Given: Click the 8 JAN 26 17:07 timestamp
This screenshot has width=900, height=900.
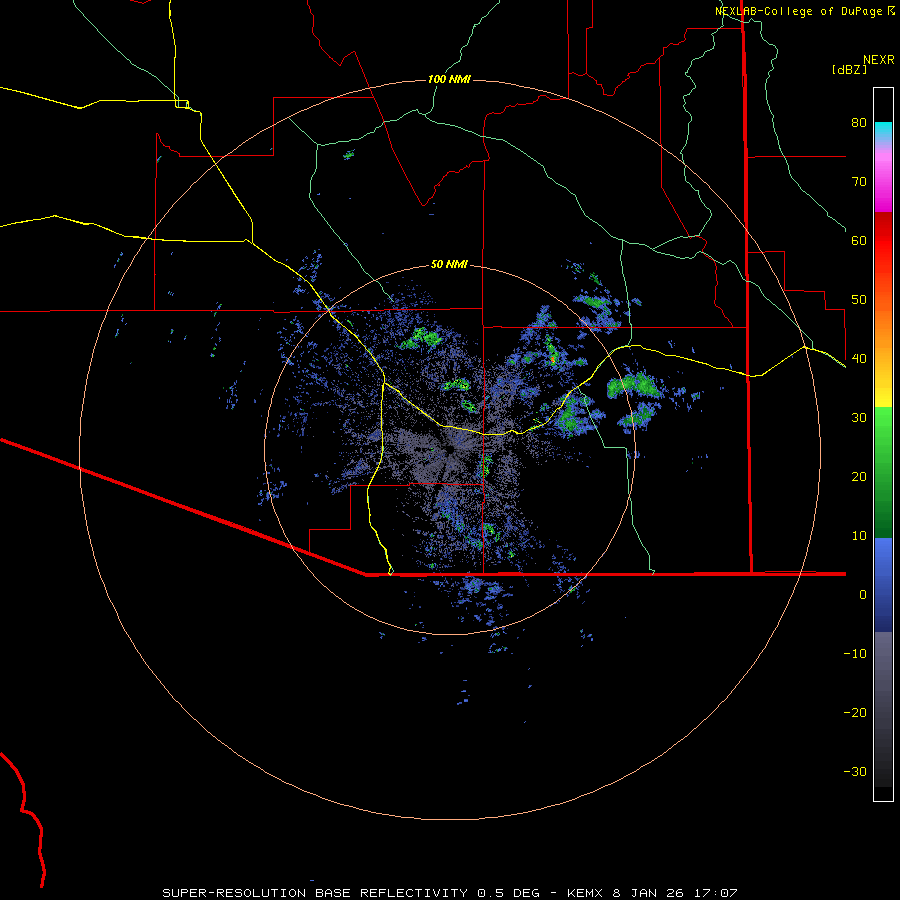Looking at the screenshot, I should pyautogui.click(x=677, y=893).
